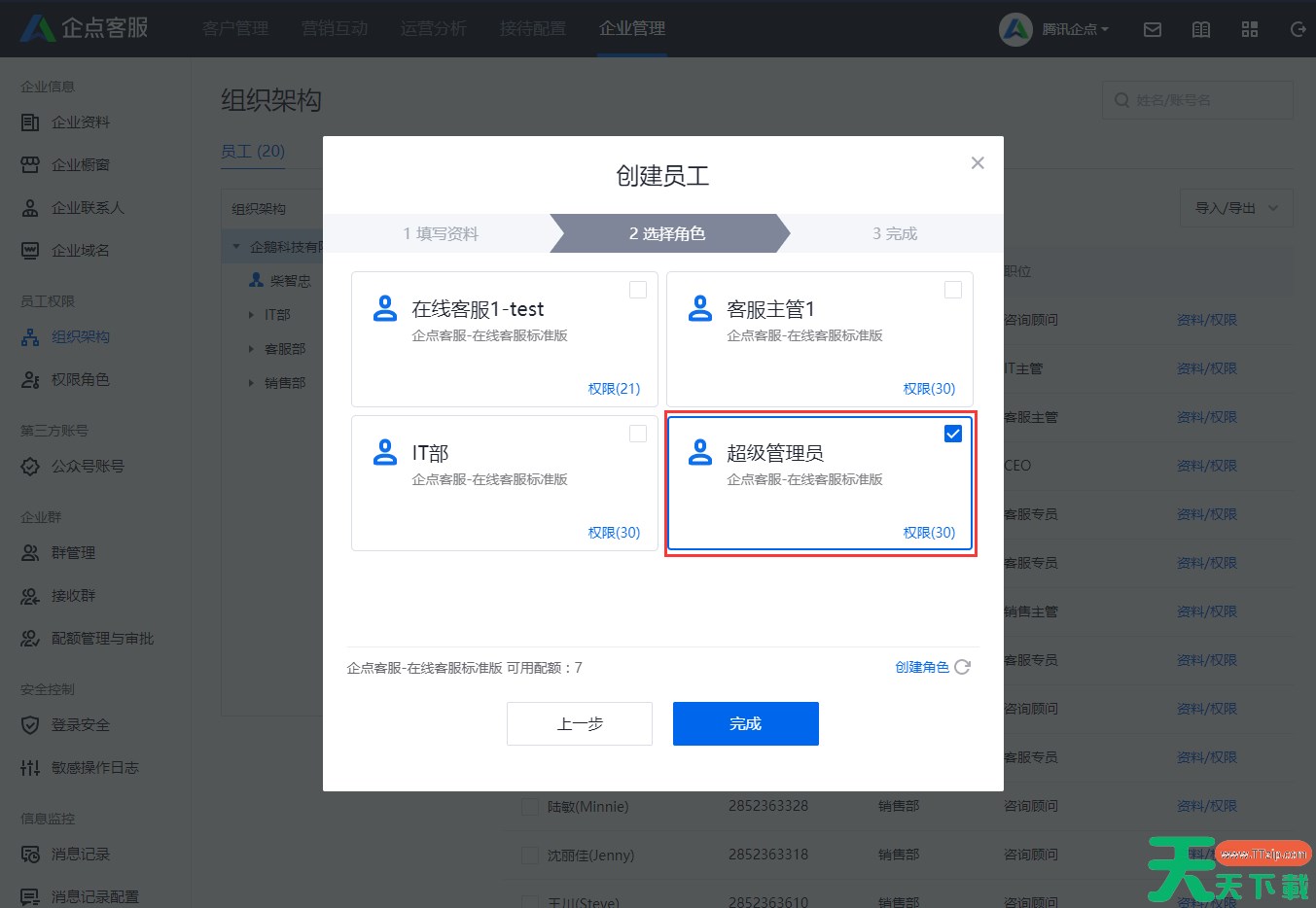
Task: Click the person icon on the 客服主管1 card
Action: [x=700, y=308]
